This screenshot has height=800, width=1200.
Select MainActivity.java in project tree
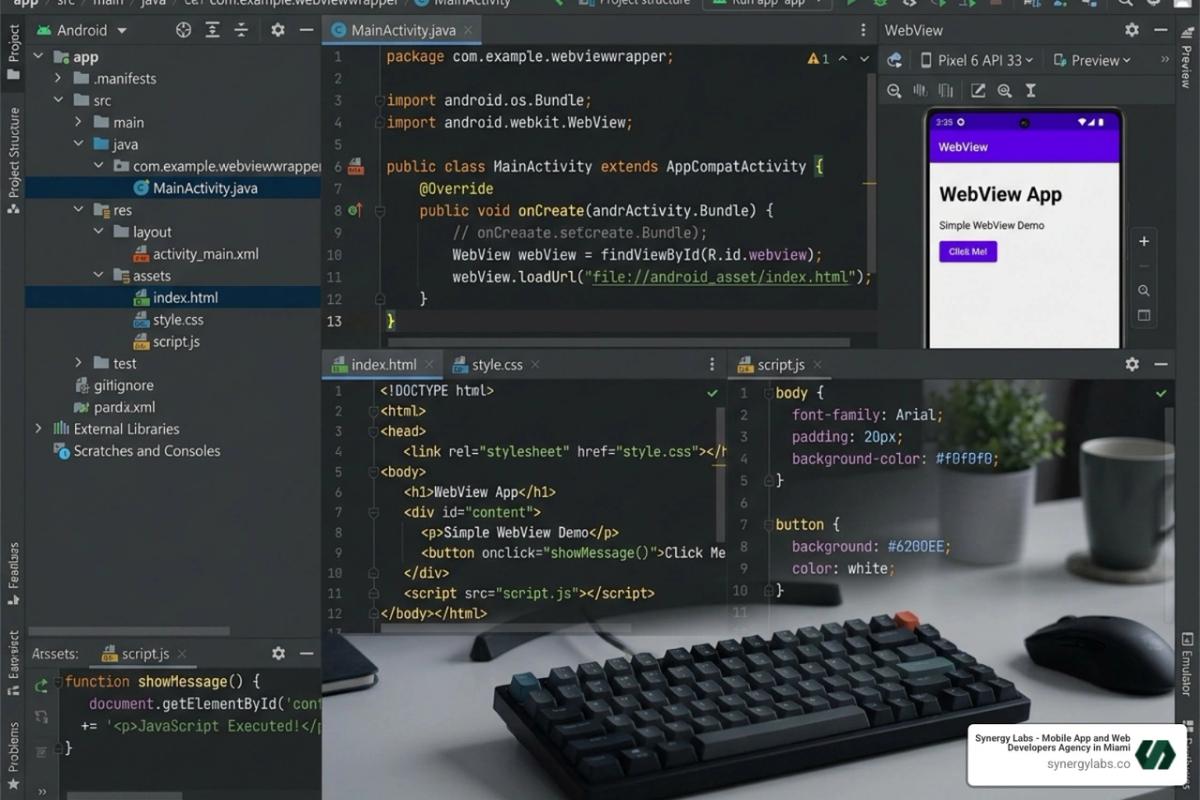(205, 188)
